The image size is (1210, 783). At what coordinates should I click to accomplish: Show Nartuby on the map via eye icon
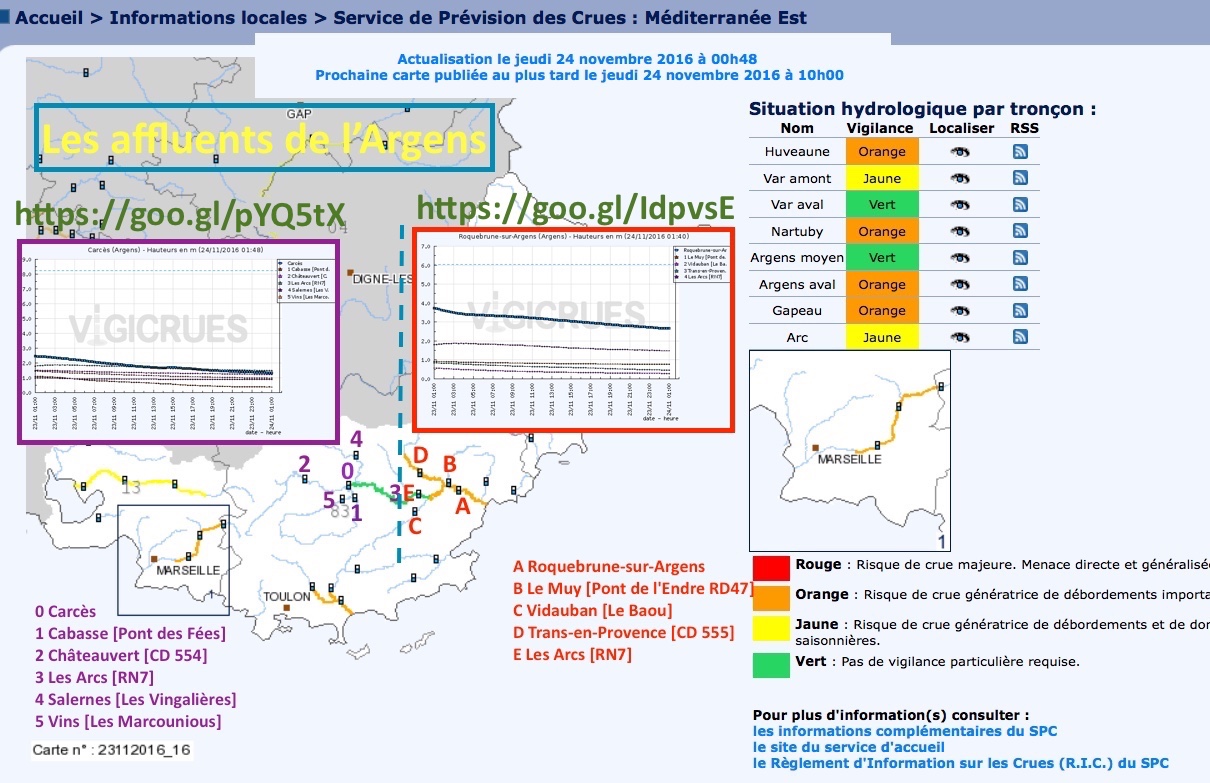[x=961, y=231]
